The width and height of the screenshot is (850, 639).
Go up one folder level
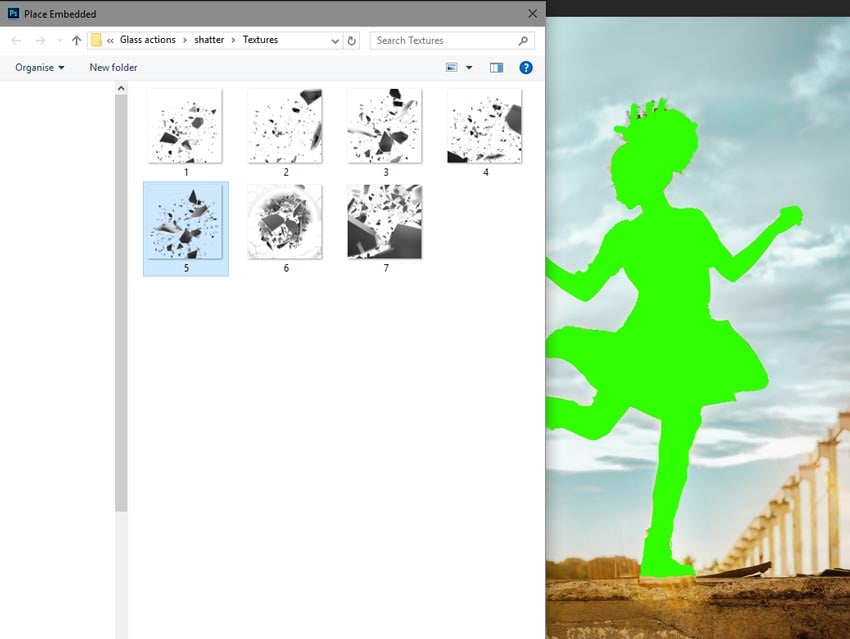click(76, 40)
